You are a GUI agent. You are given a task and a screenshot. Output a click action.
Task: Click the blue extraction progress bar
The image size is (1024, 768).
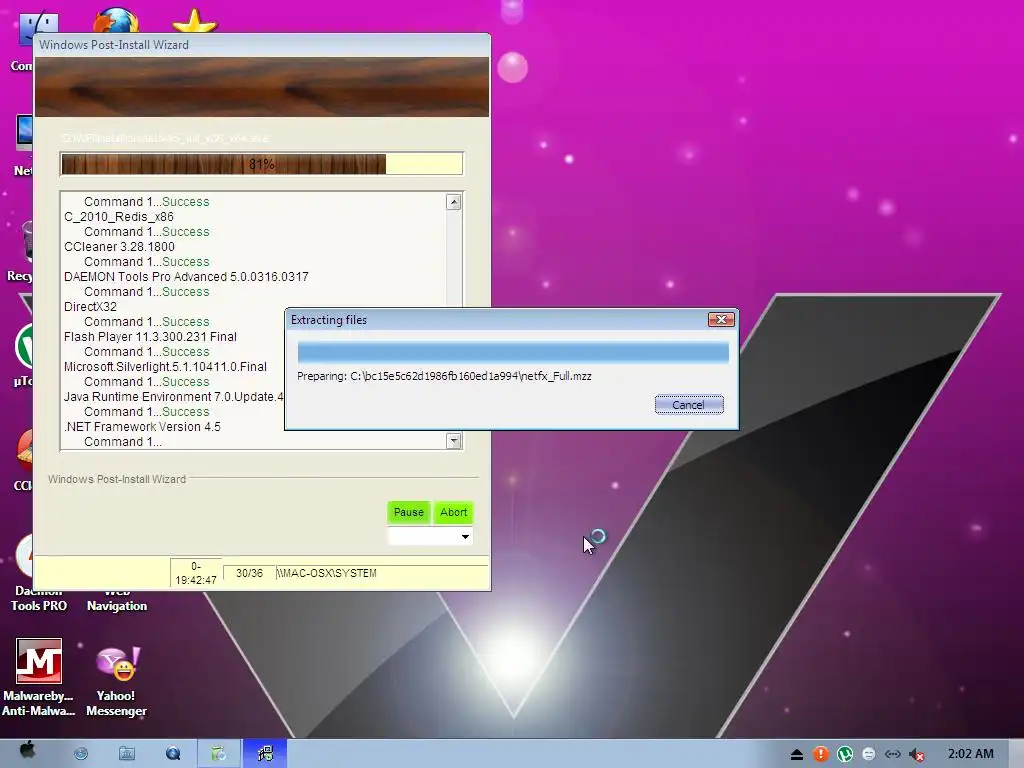(513, 353)
